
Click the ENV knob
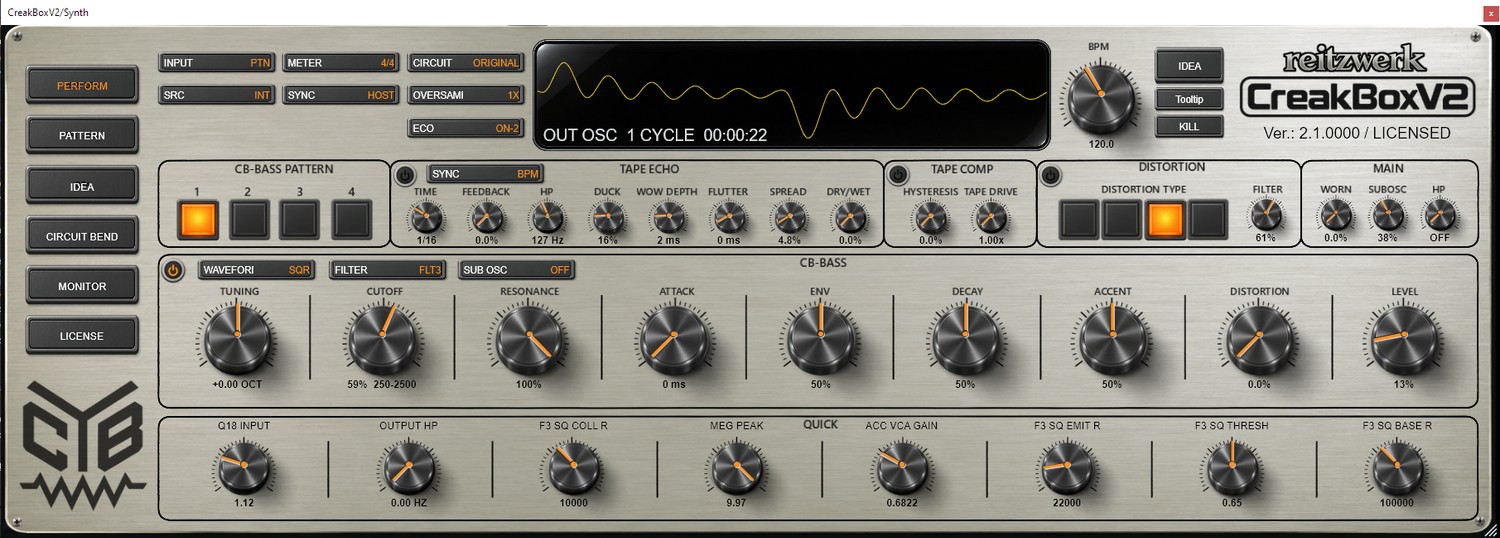click(x=820, y=336)
